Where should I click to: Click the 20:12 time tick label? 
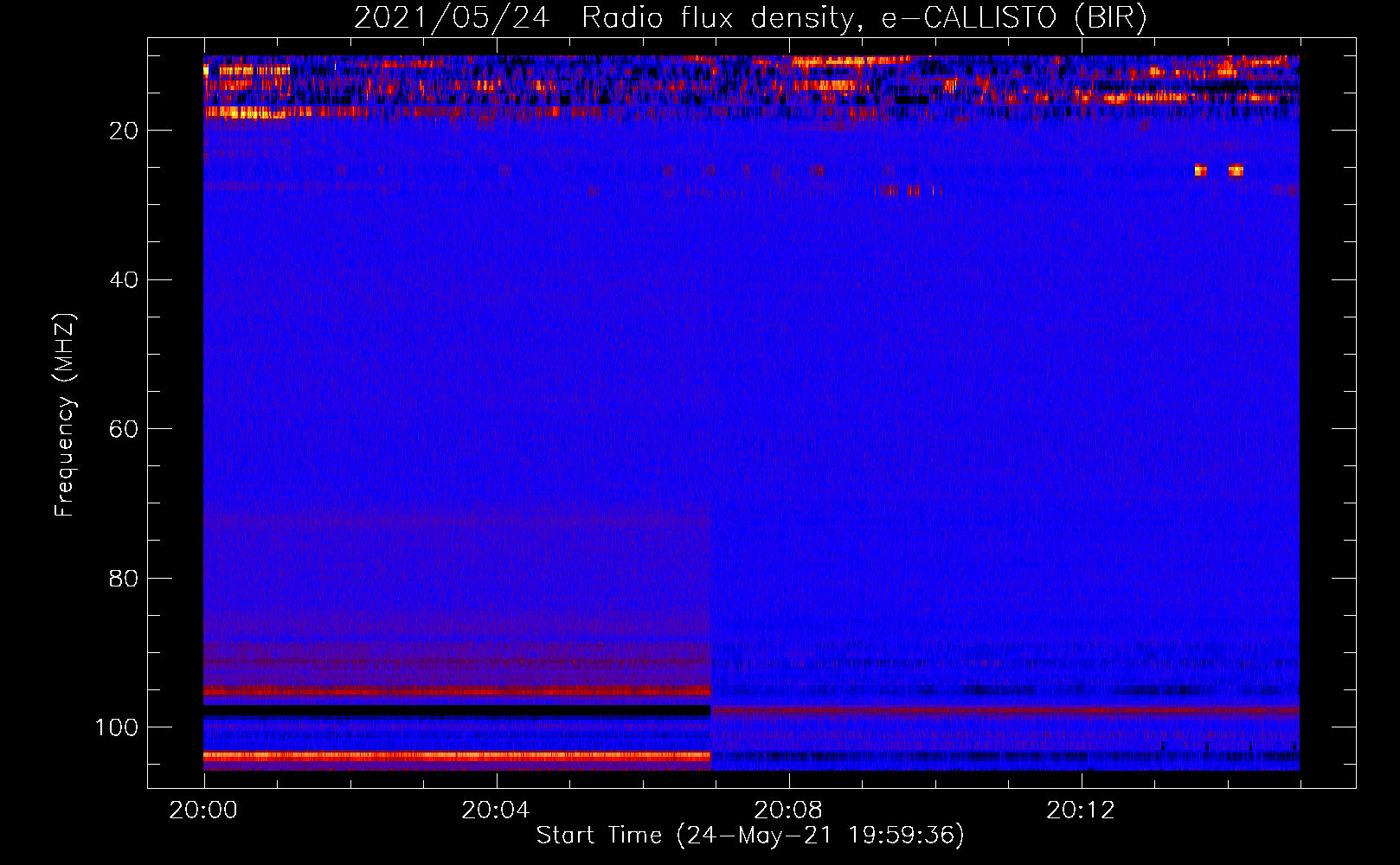click(1081, 811)
